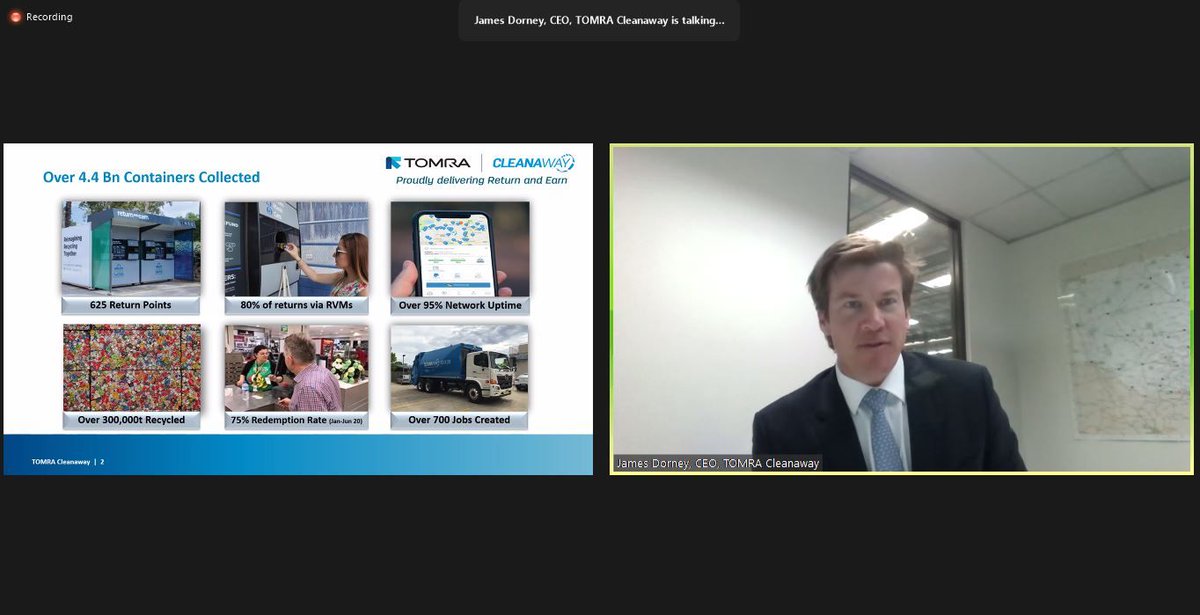Select the speaker video tile of James Dorney

tap(902, 309)
